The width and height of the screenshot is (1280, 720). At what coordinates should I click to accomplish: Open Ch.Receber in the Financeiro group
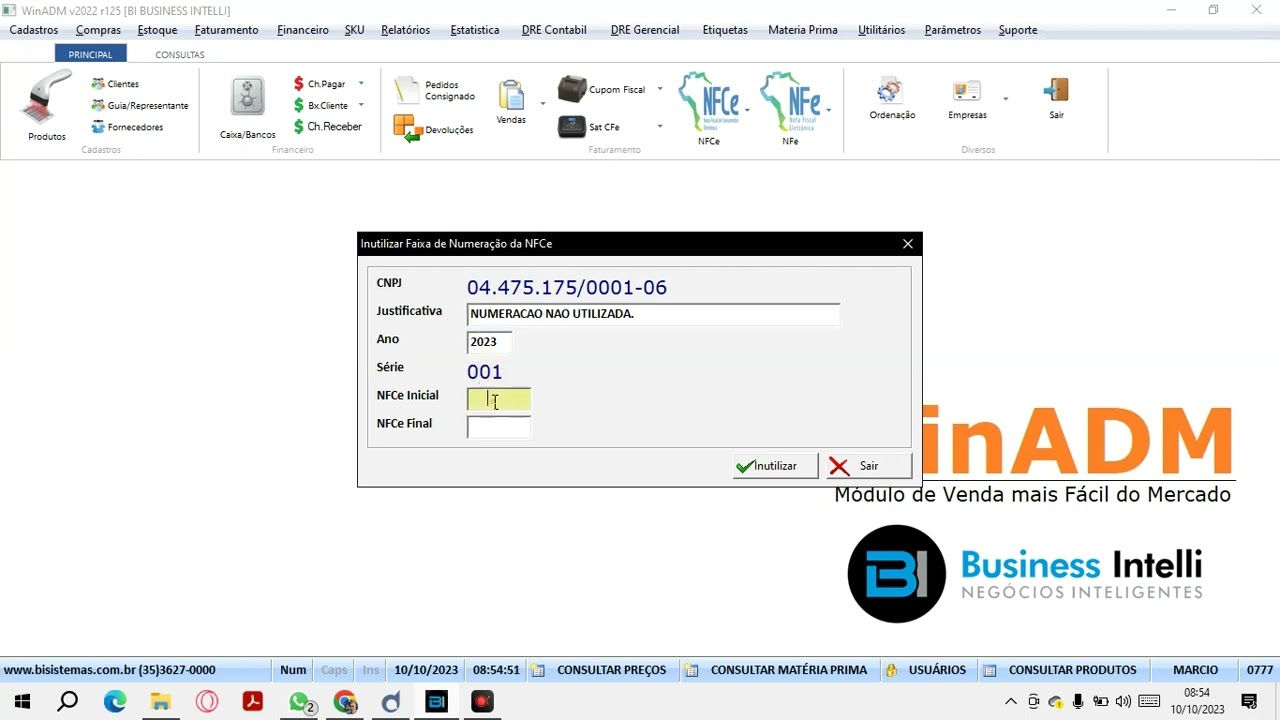point(328,127)
